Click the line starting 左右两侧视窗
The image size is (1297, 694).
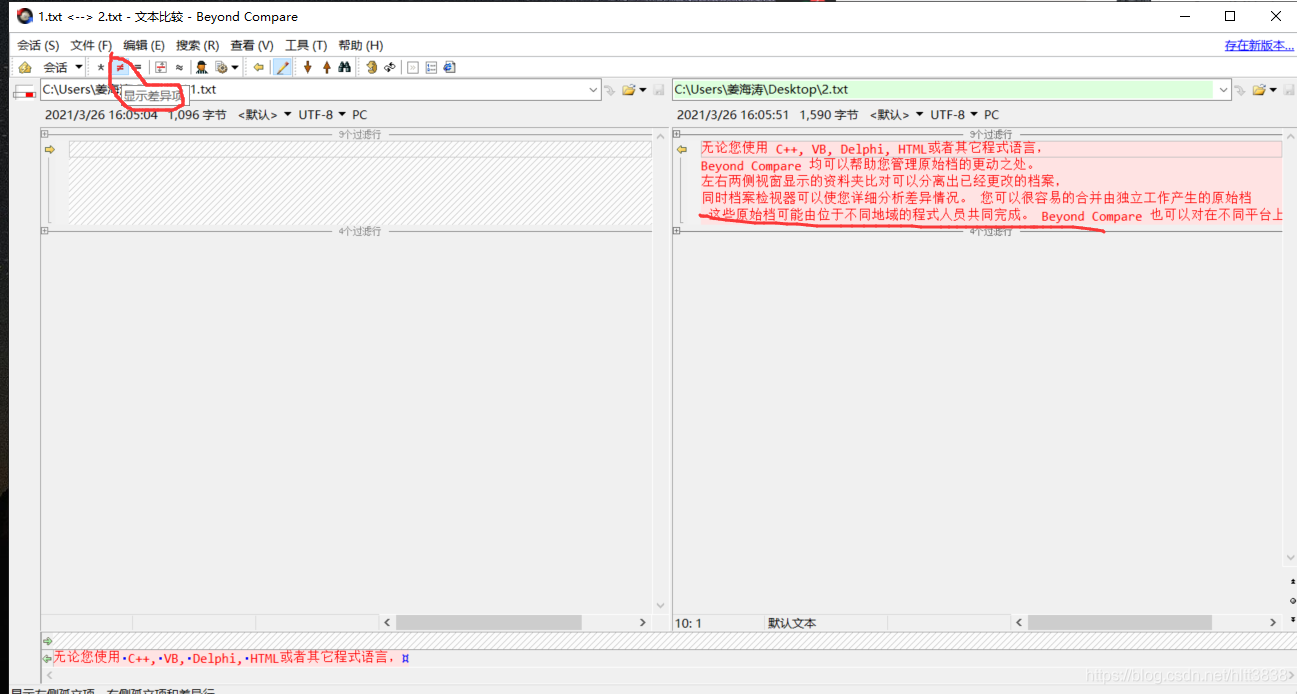pos(881,182)
